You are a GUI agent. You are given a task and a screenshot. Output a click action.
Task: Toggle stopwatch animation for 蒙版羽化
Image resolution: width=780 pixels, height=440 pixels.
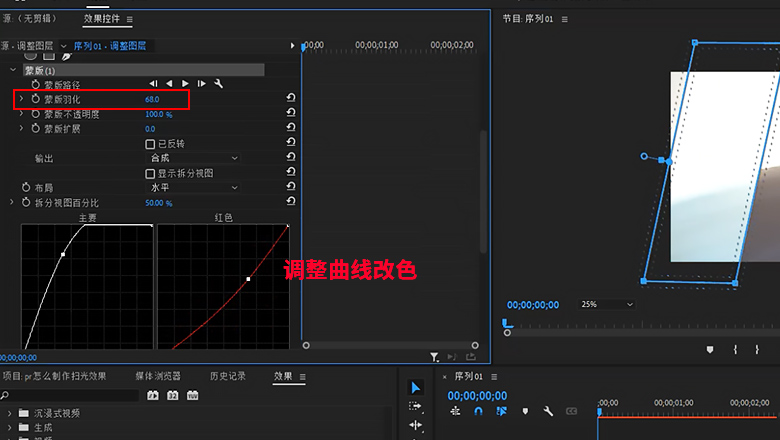(x=35, y=99)
